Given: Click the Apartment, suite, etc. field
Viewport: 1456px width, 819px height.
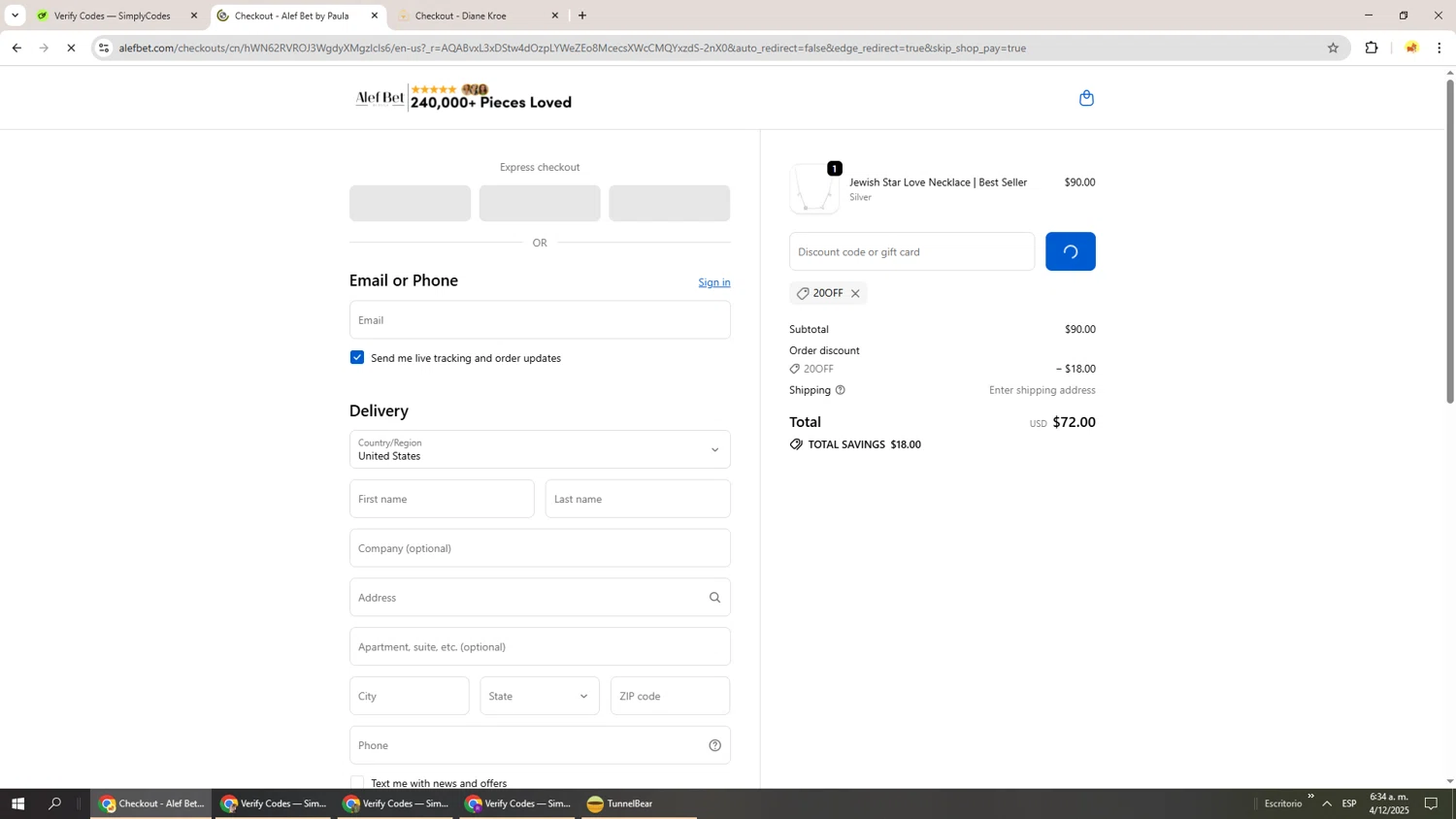Looking at the screenshot, I should 540,647.
